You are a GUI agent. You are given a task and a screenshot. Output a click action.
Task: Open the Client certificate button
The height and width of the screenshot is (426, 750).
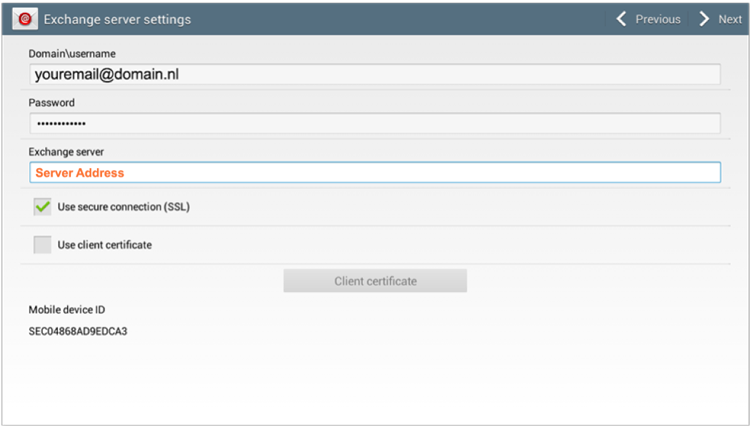point(375,281)
